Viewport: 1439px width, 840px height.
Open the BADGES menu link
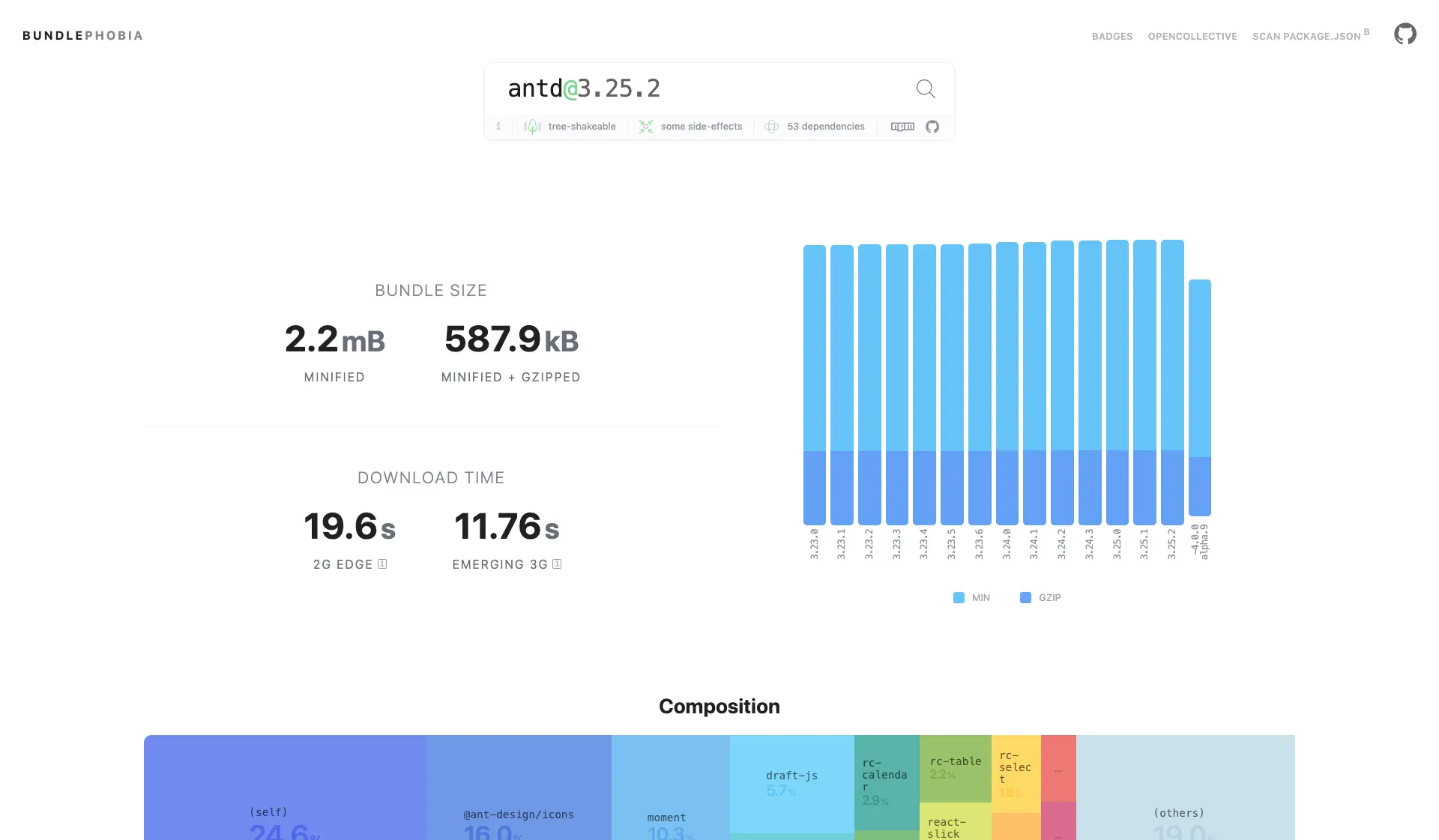tap(1111, 37)
